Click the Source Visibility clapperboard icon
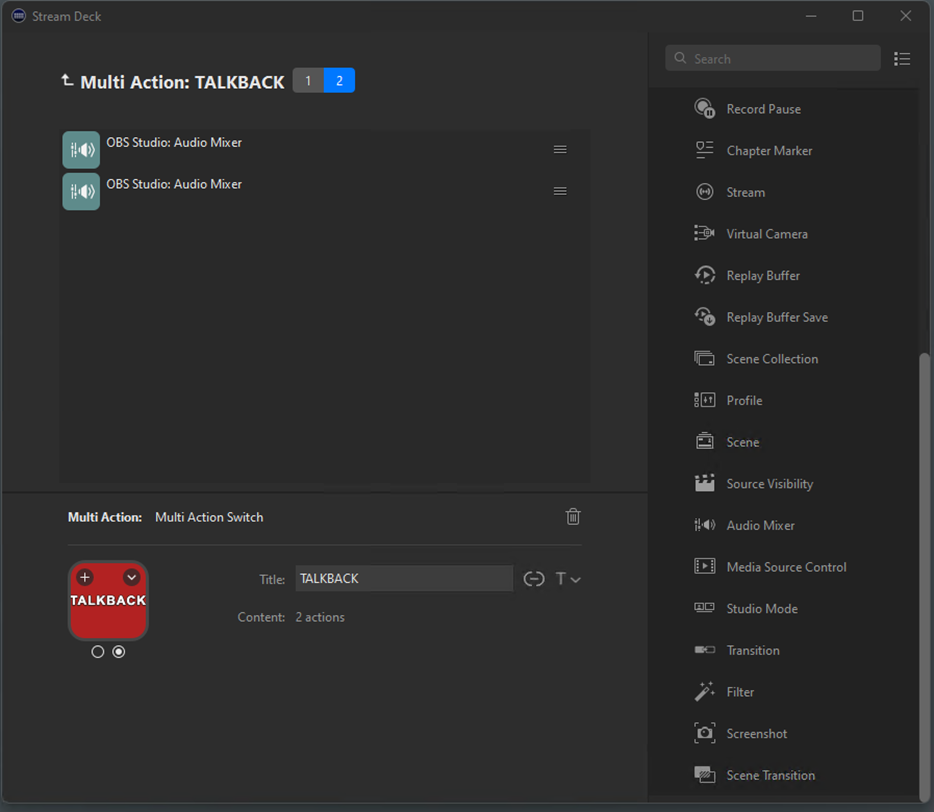Viewport: 934px width, 812px height. 704,484
